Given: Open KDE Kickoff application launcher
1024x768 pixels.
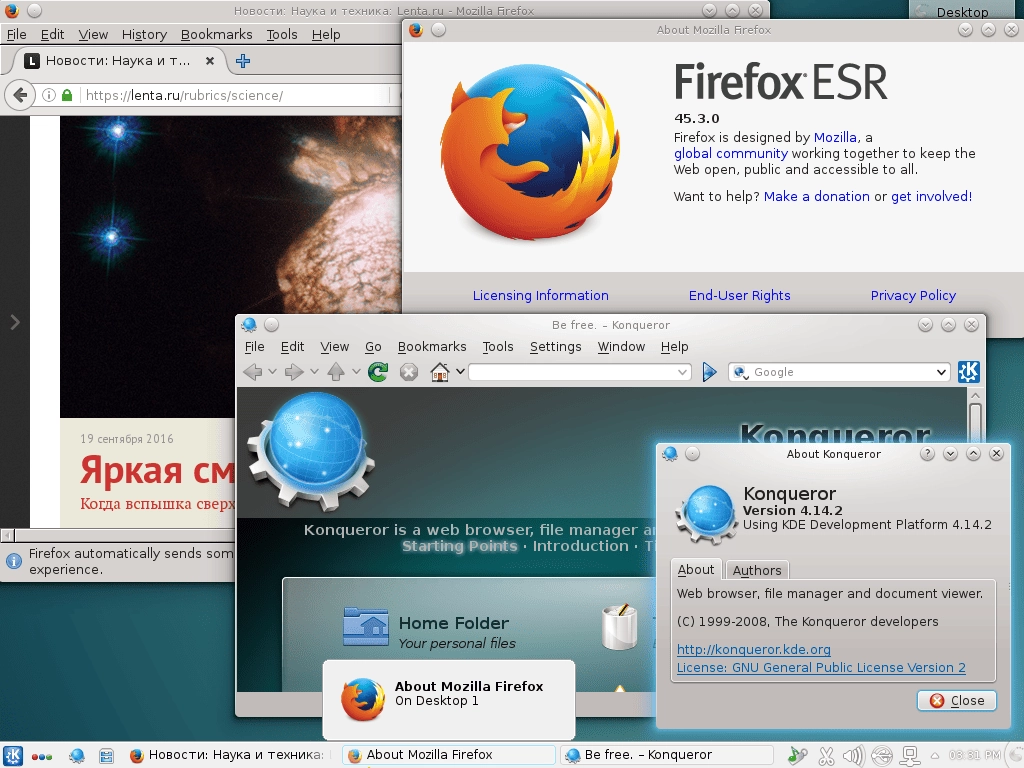Looking at the screenshot, I should (x=13, y=756).
